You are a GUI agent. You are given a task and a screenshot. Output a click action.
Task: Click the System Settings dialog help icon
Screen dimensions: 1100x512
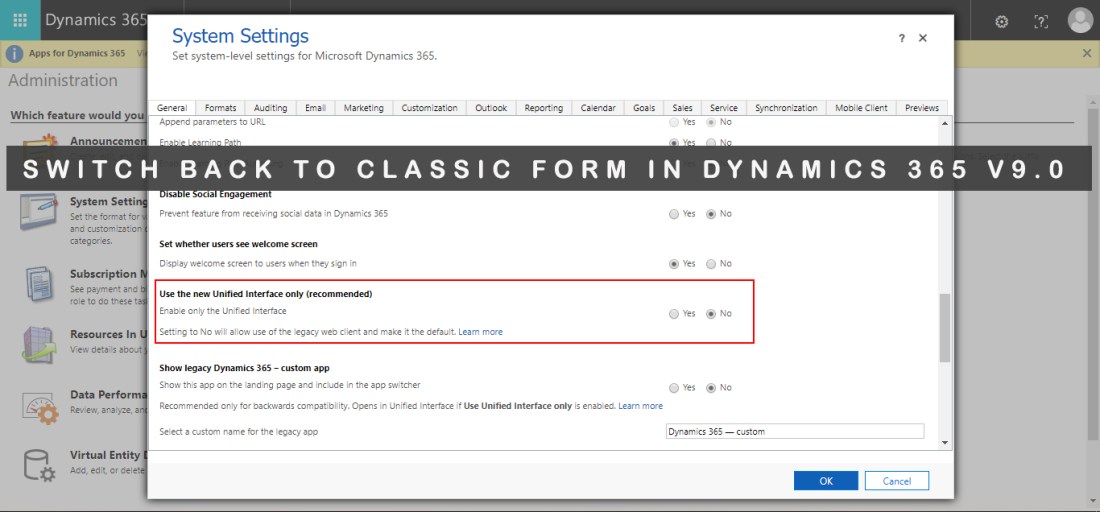[901, 38]
